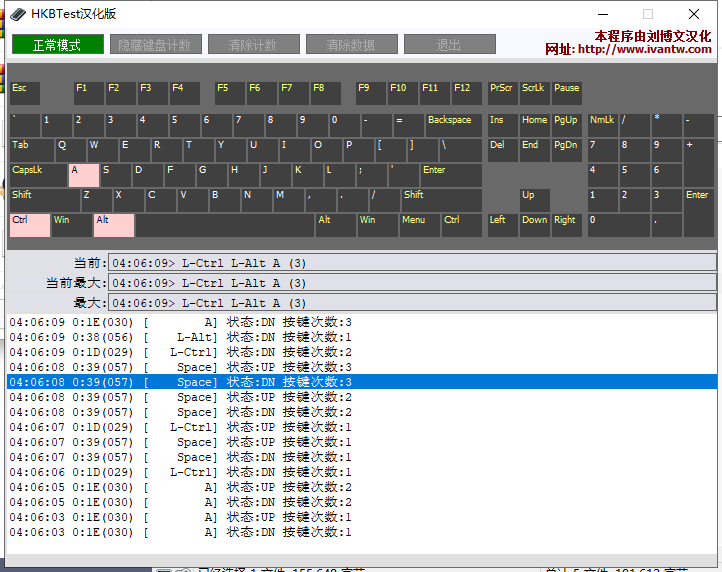Click the right Ctrl key
722x572 pixels.
point(462,225)
